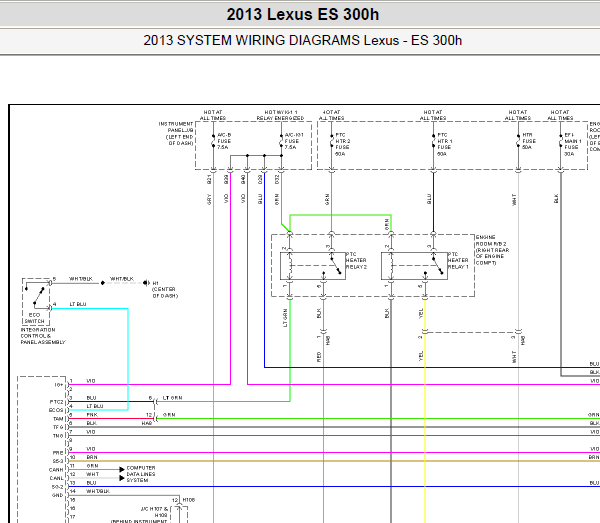Click "HOT W/ IG1 RELAY ENERGIZED" label

280,115
